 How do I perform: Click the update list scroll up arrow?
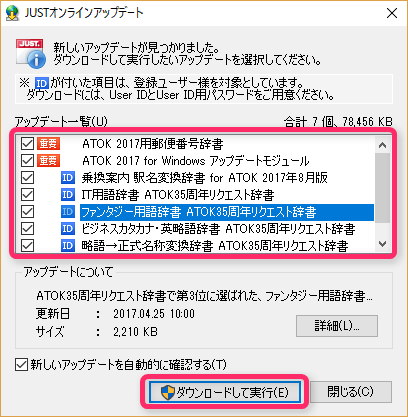(382, 145)
